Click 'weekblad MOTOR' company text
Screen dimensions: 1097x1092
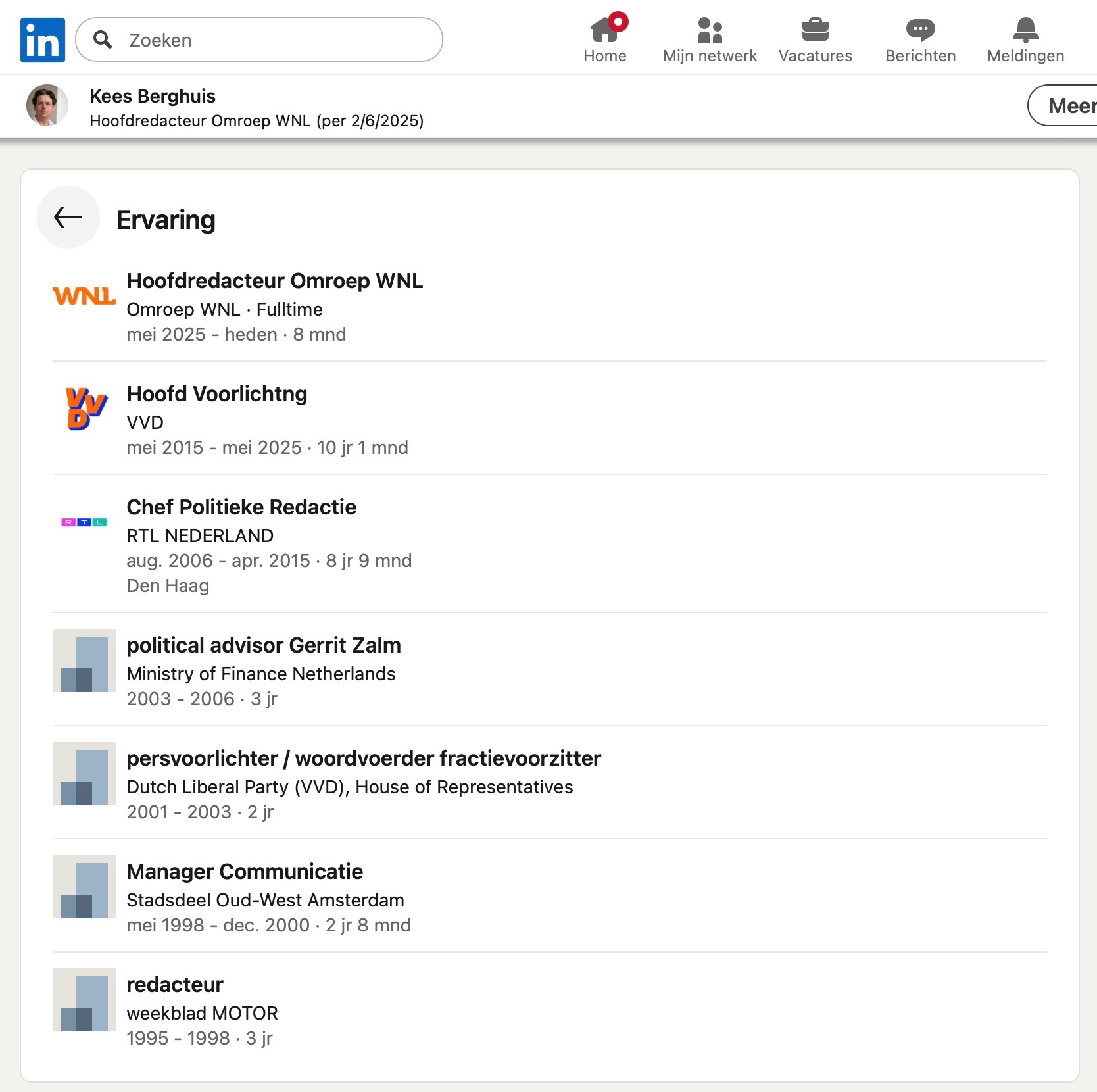coord(203,1013)
